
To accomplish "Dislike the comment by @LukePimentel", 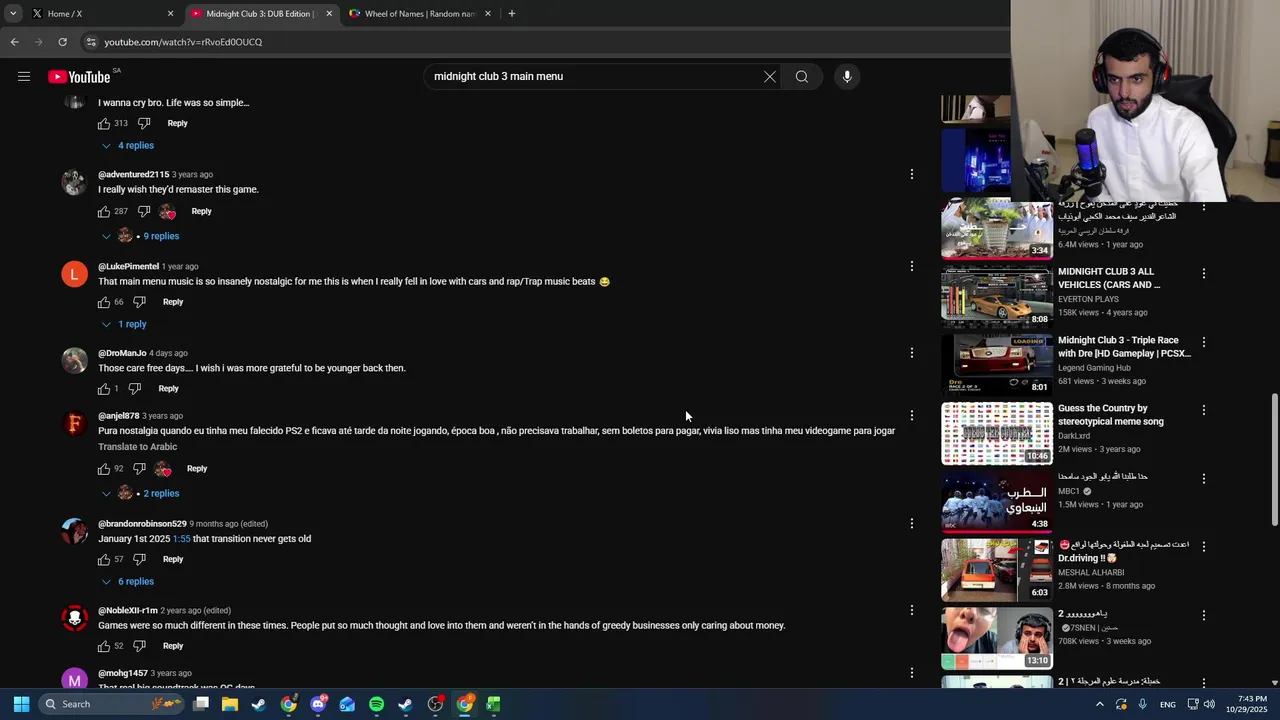I will tap(139, 302).
